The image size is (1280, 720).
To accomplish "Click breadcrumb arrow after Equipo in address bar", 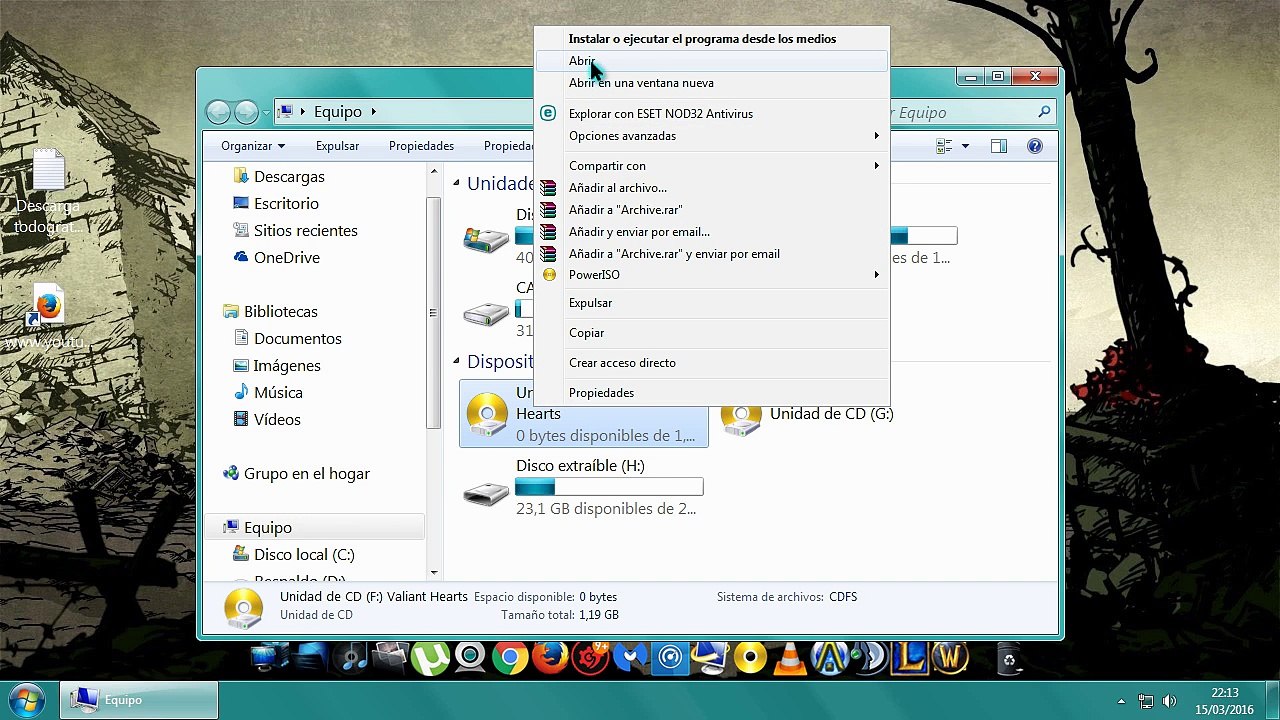I will tap(373, 112).
